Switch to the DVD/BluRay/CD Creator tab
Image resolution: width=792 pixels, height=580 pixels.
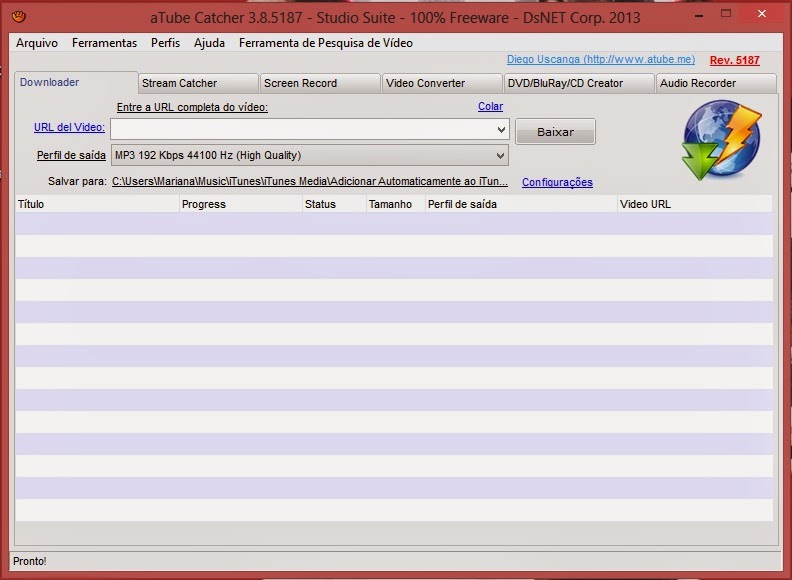tap(579, 83)
